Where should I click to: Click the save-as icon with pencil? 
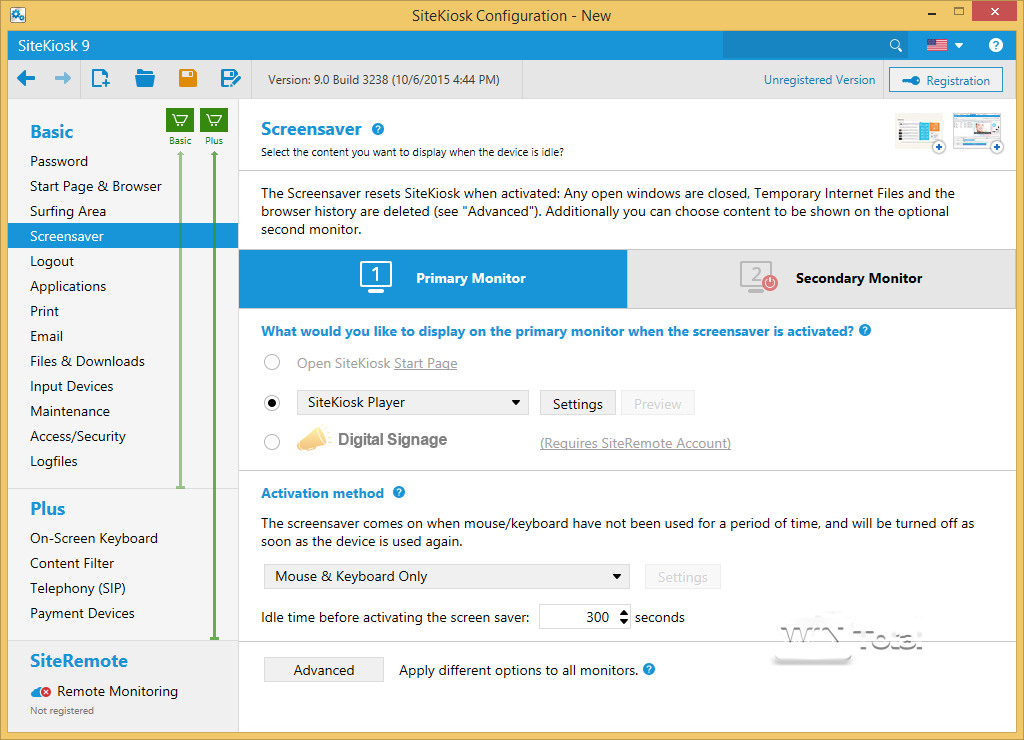(x=231, y=79)
